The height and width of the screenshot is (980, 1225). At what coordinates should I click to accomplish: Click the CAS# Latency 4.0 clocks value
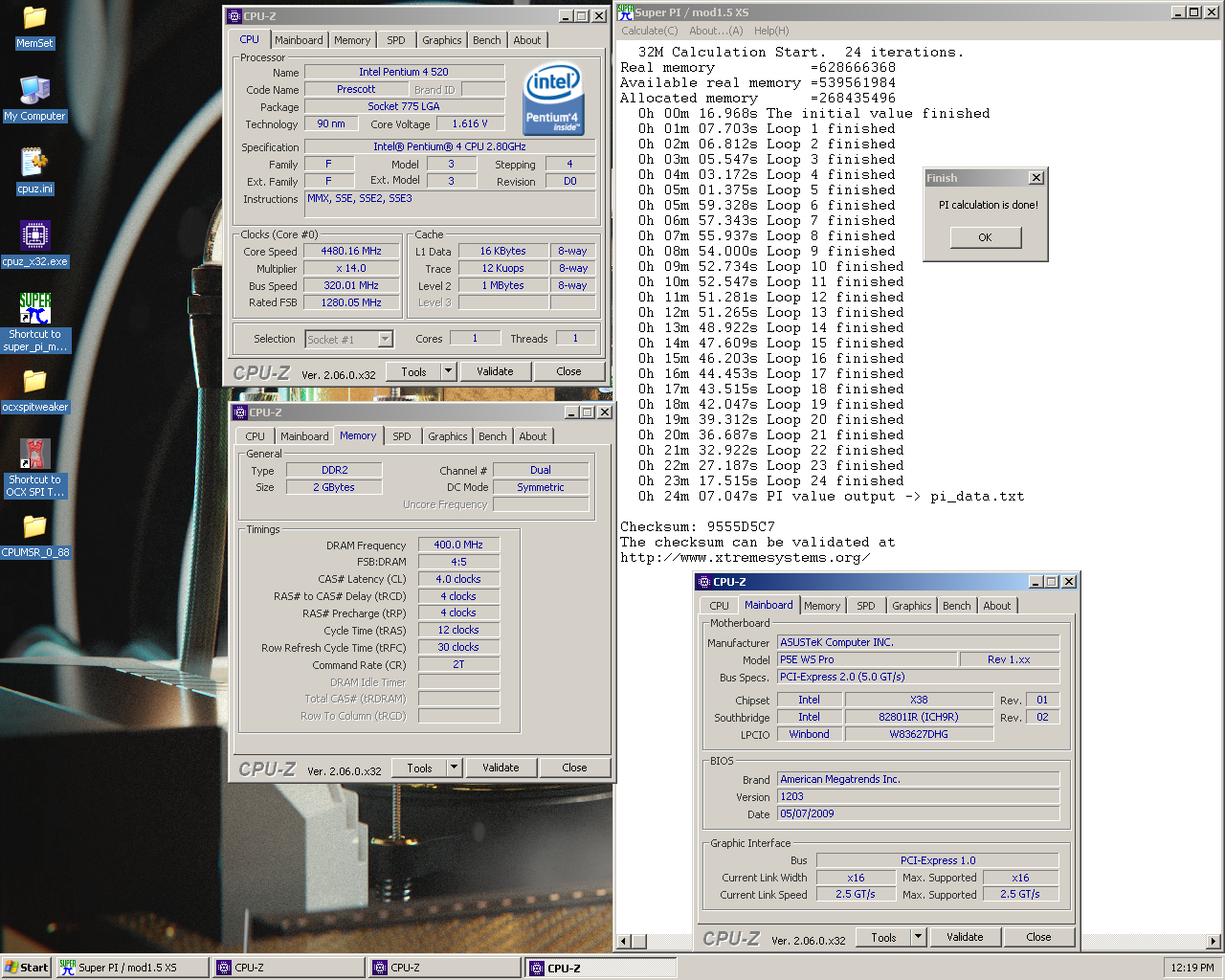[x=458, y=579]
